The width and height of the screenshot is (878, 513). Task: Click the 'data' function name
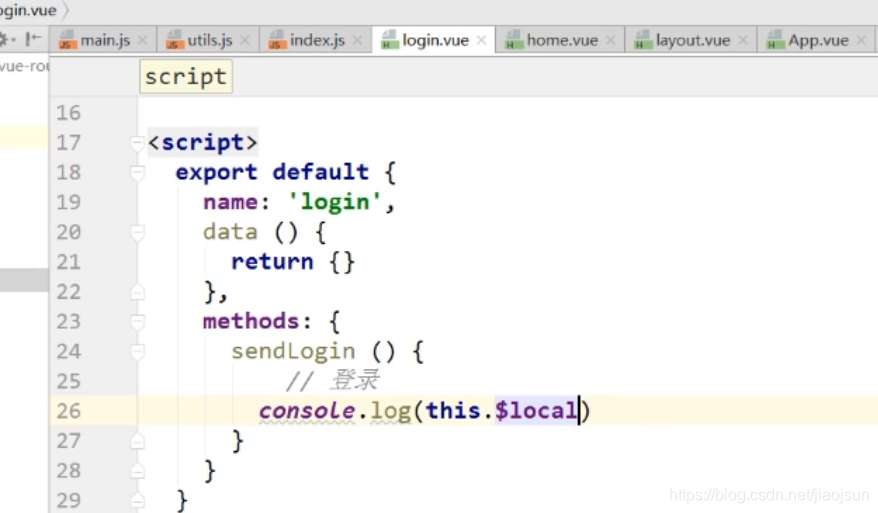click(x=230, y=232)
